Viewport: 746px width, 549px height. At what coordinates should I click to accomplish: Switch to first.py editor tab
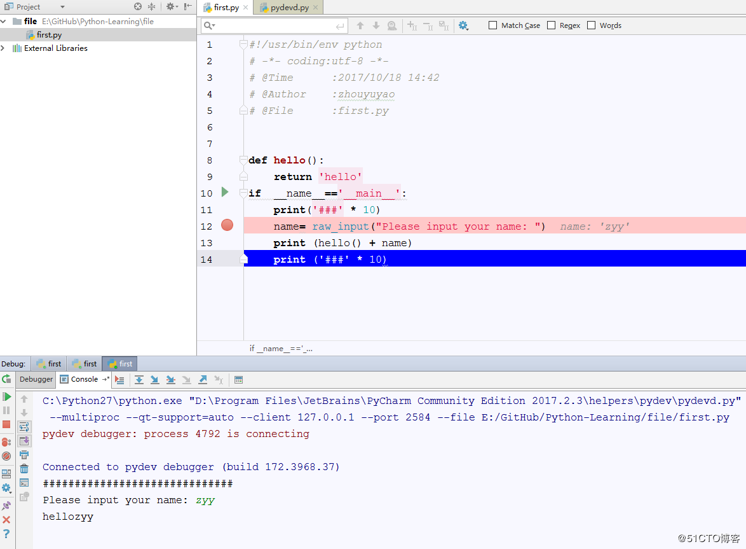pos(226,7)
